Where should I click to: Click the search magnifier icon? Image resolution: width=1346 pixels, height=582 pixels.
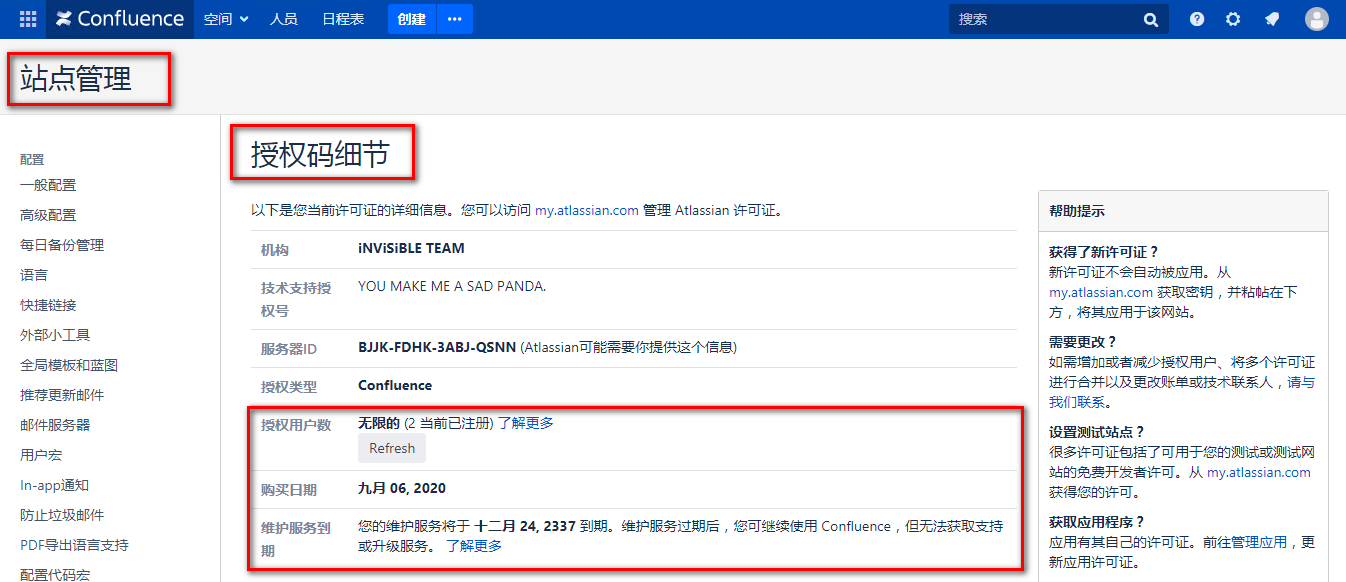click(x=1151, y=19)
